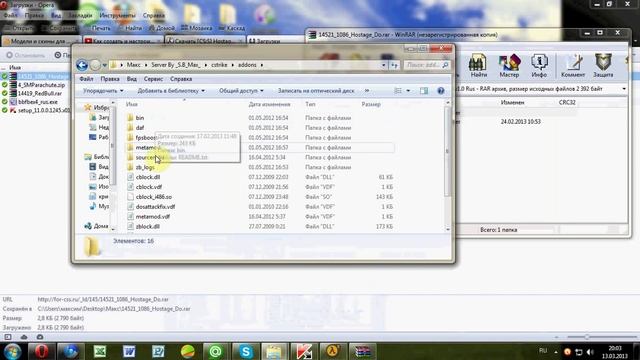Image resolution: width=640 pixels, height=360 pixels.
Task: Open Opera's Инструменты menu
Action: click(118, 16)
